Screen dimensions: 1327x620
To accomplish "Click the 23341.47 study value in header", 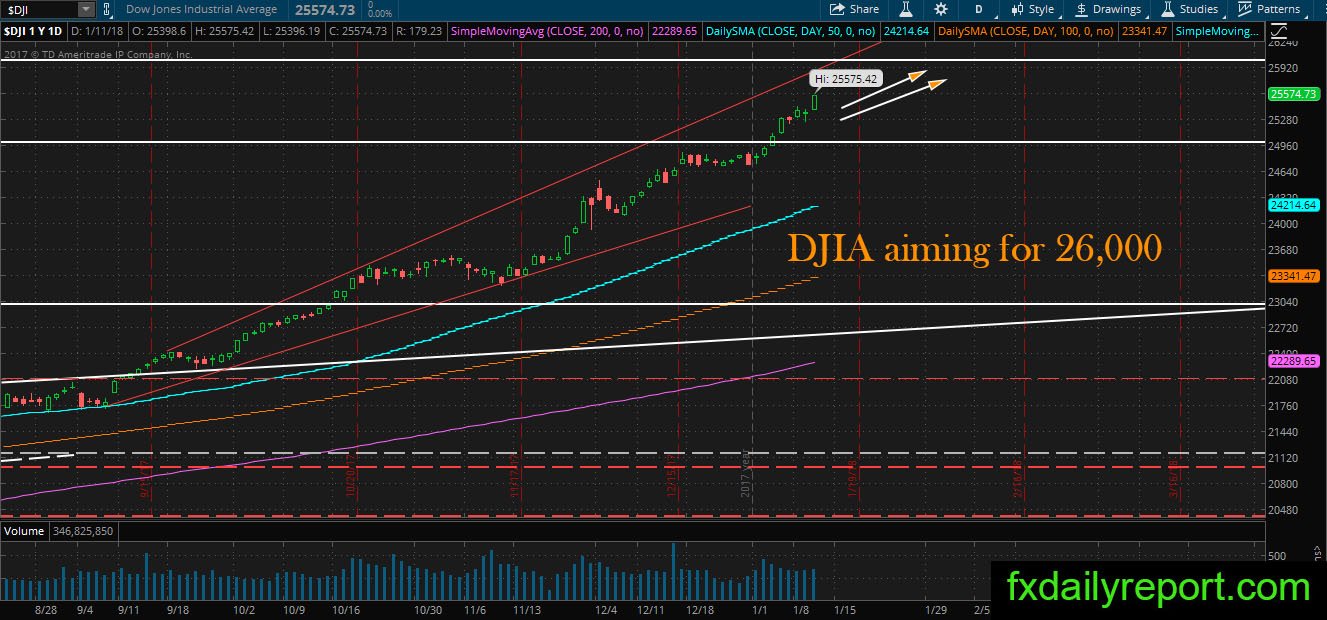I will [1145, 32].
